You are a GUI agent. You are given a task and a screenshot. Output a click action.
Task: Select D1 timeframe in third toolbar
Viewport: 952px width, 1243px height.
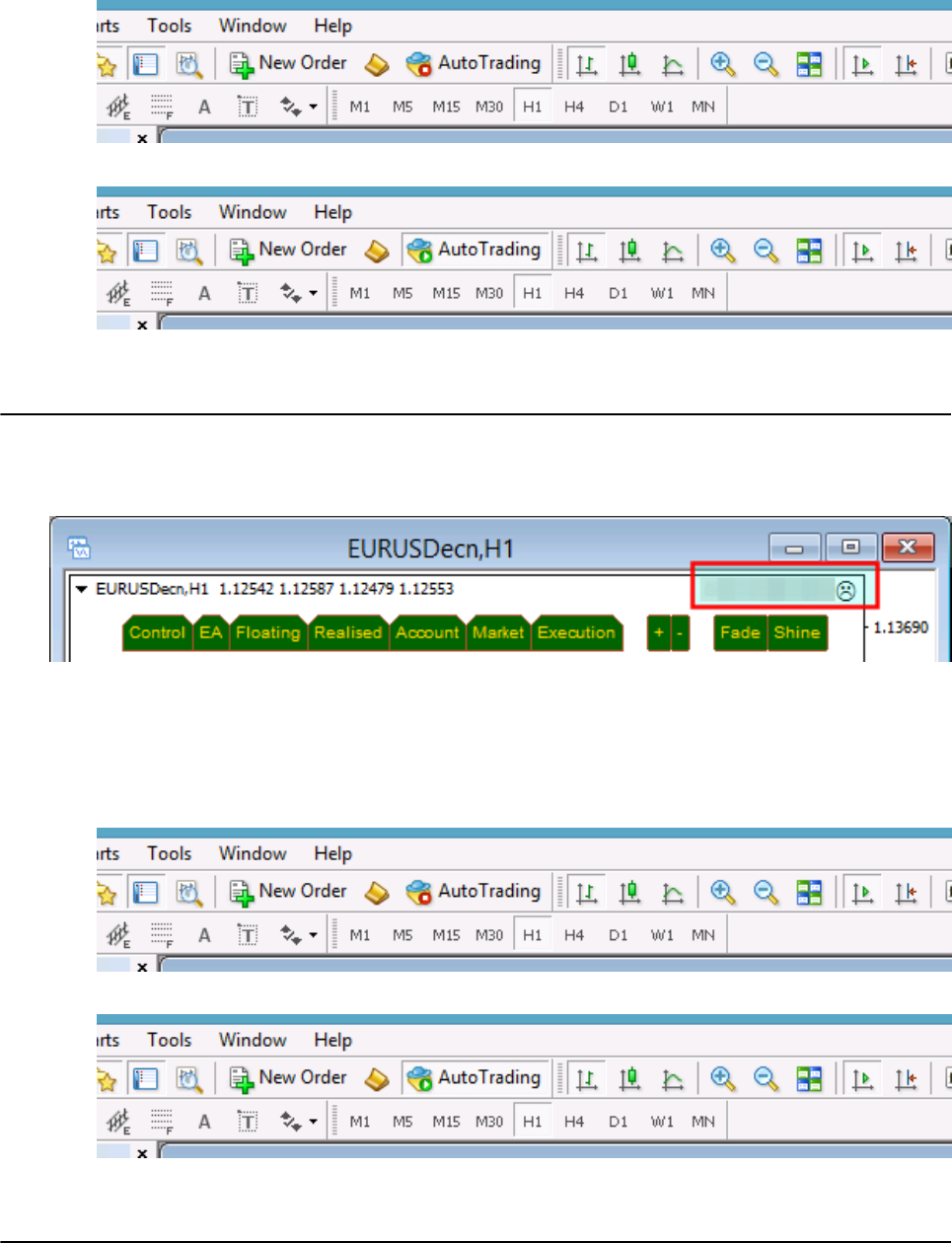(x=619, y=935)
